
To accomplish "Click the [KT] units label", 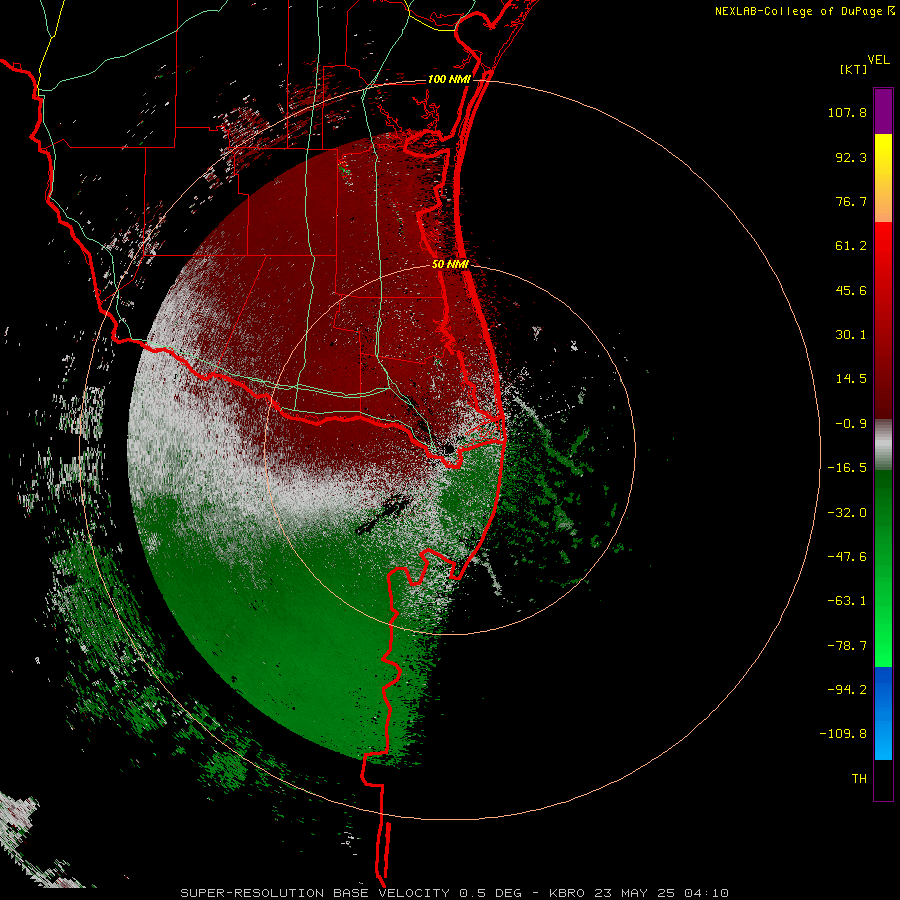I will click(854, 69).
